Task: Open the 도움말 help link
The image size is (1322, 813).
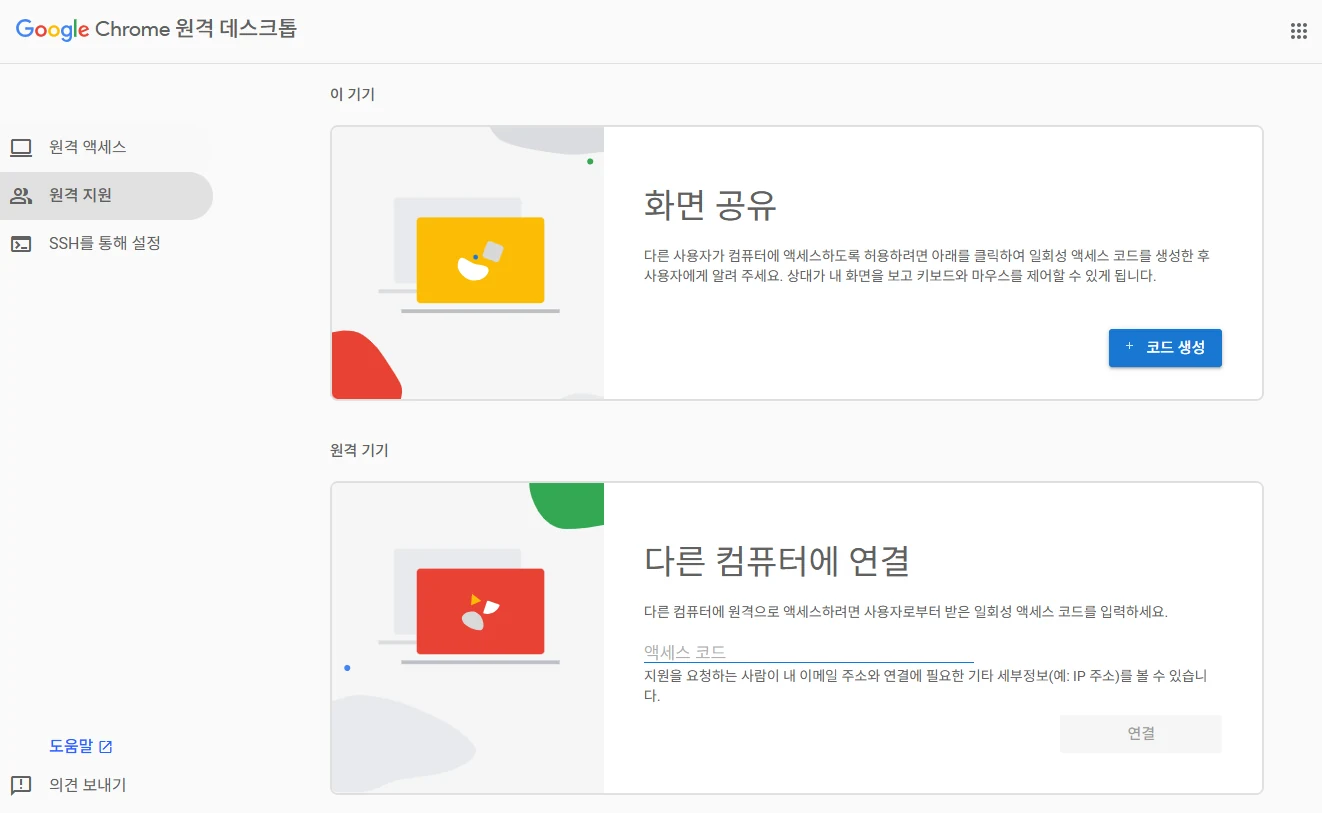Action: pos(81,746)
